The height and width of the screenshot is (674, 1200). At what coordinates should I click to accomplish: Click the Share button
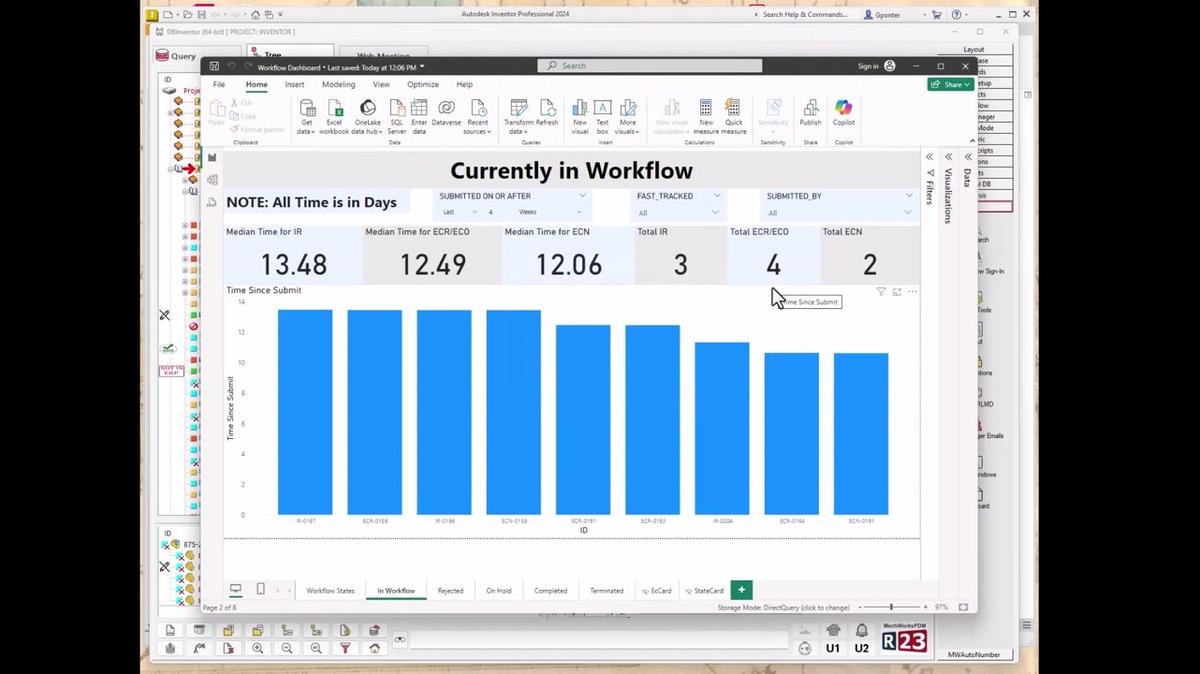click(x=950, y=85)
